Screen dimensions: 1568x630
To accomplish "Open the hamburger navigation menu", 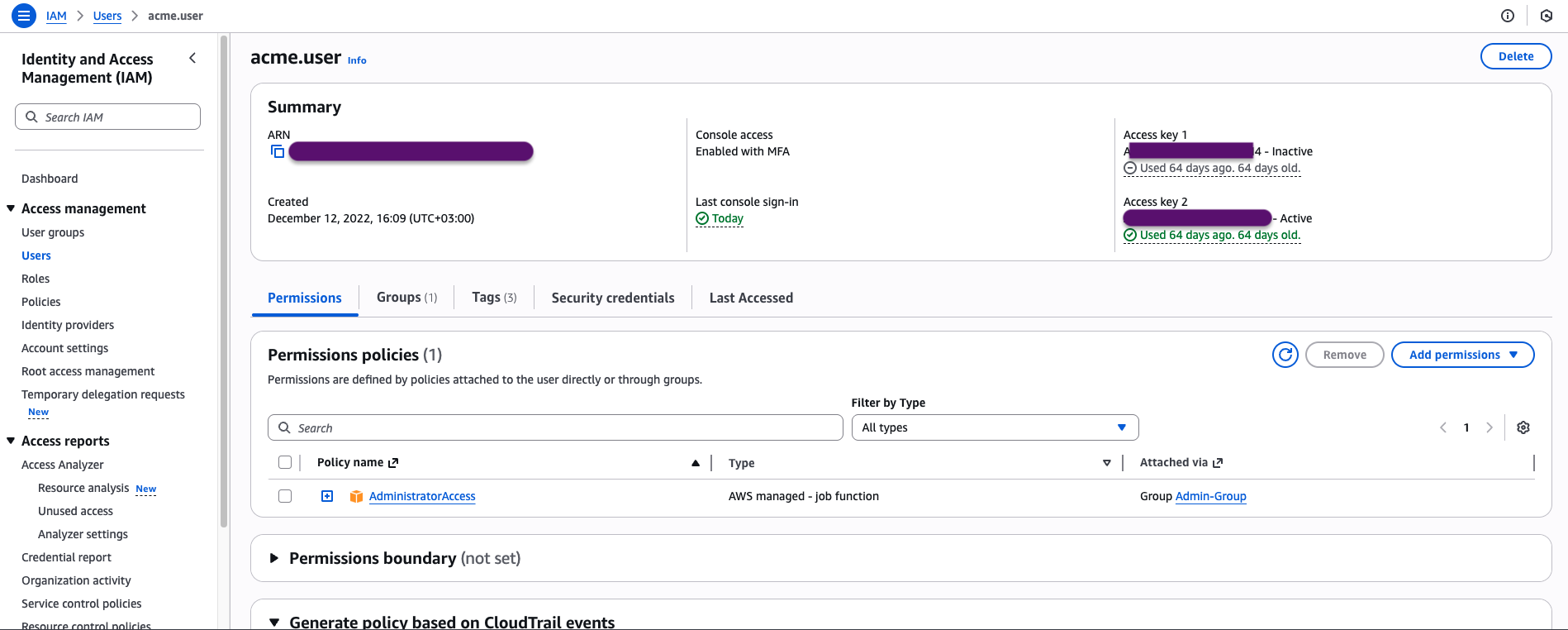I will (24, 15).
